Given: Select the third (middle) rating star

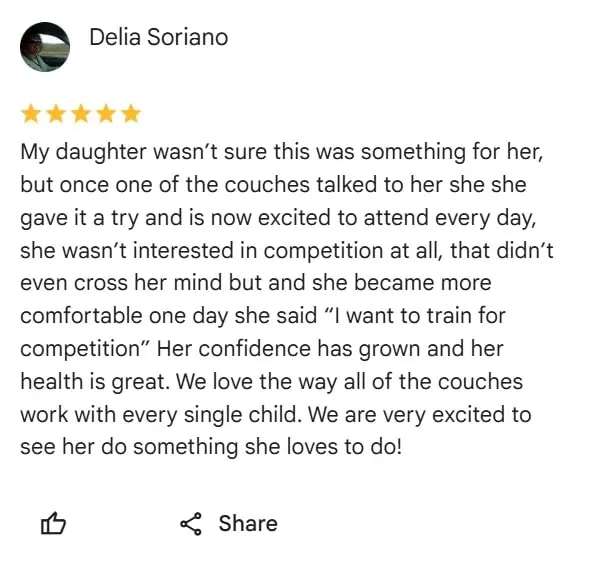Looking at the screenshot, I should (80, 114).
